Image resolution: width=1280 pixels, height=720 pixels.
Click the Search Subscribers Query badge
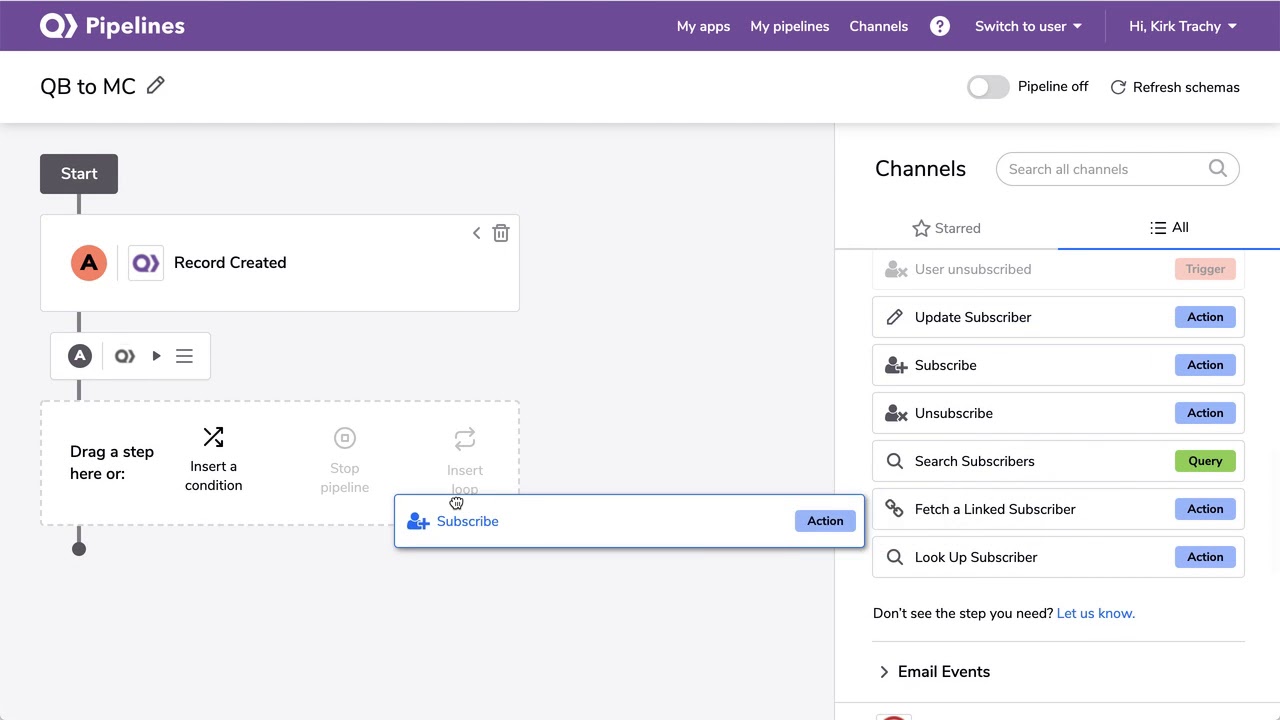[x=1205, y=461]
